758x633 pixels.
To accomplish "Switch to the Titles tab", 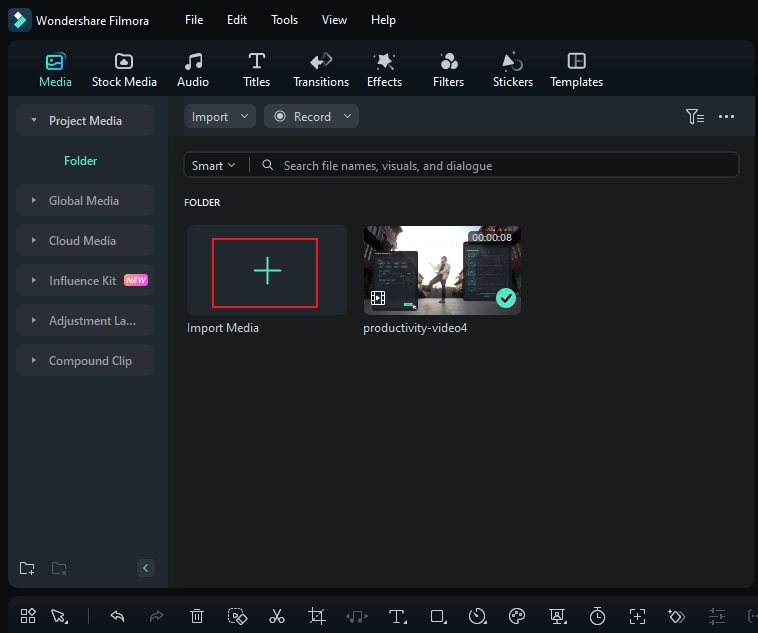I will (x=256, y=70).
